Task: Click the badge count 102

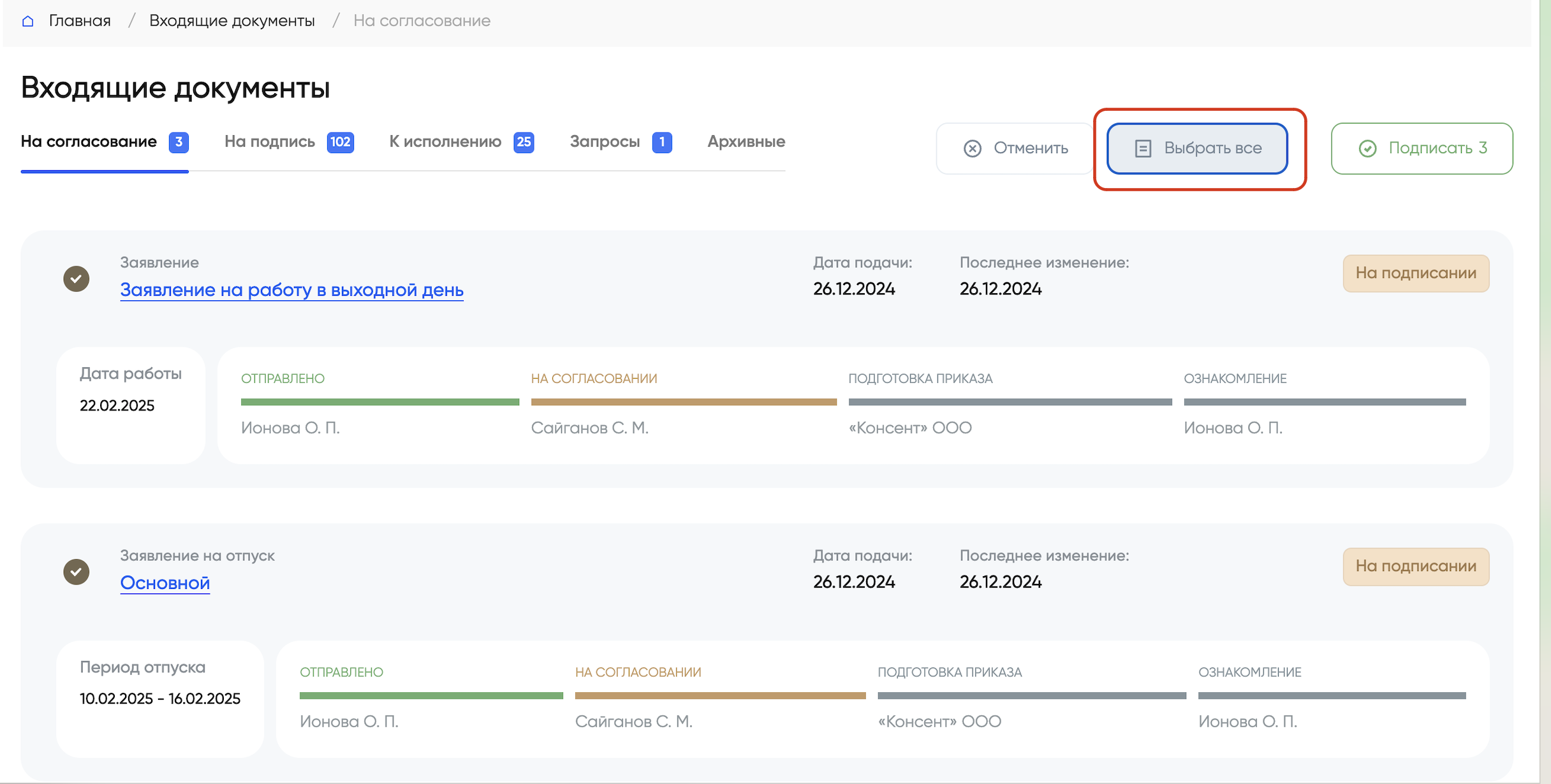Action: tap(340, 142)
